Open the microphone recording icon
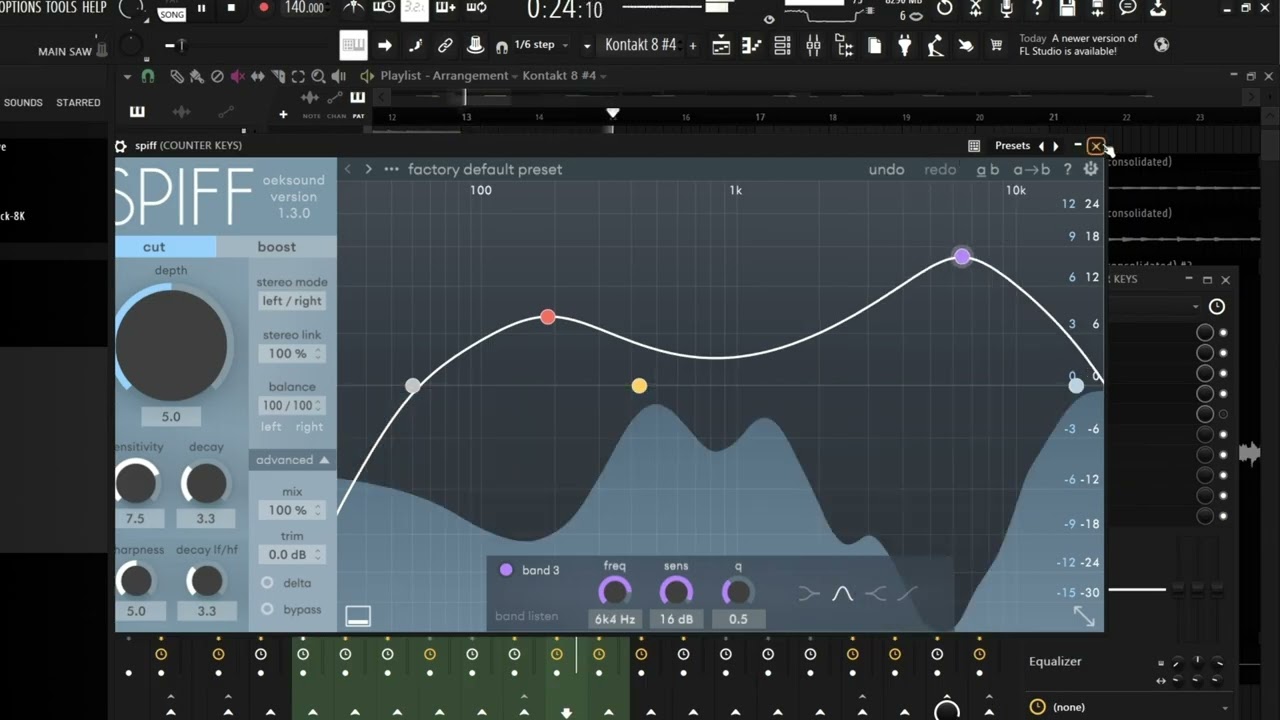Image resolution: width=1280 pixels, height=720 pixels. coord(1006,8)
